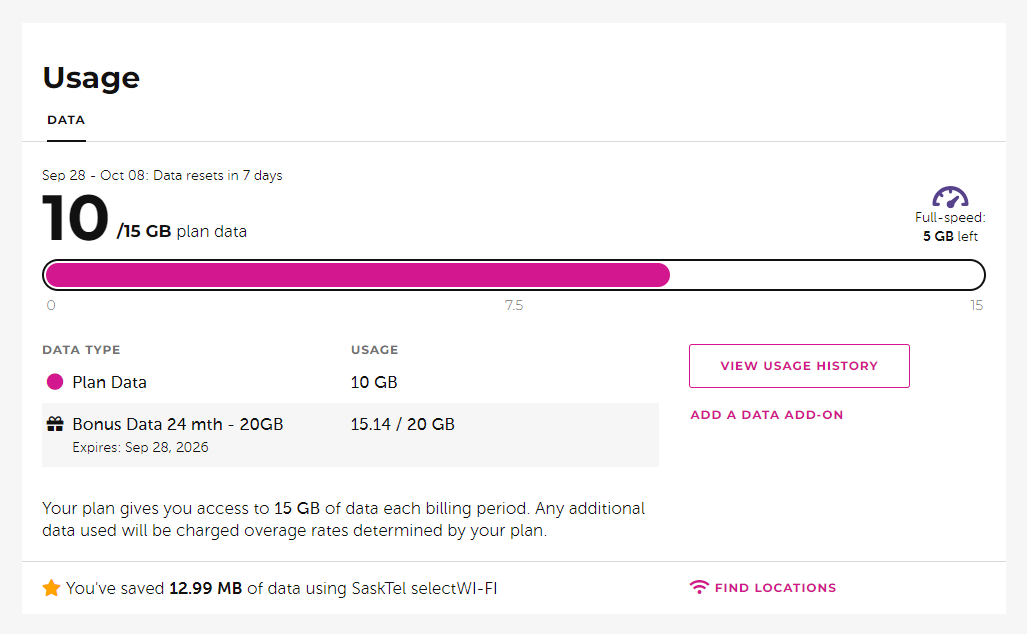Select the data reset countdown text
1027x634 pixels.
point(161,175)
